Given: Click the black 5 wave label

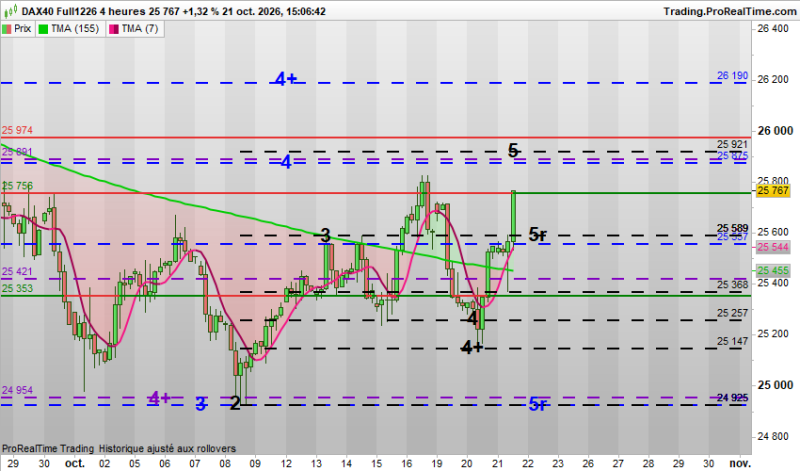Looking at the screenshot, I should (513, 151).
